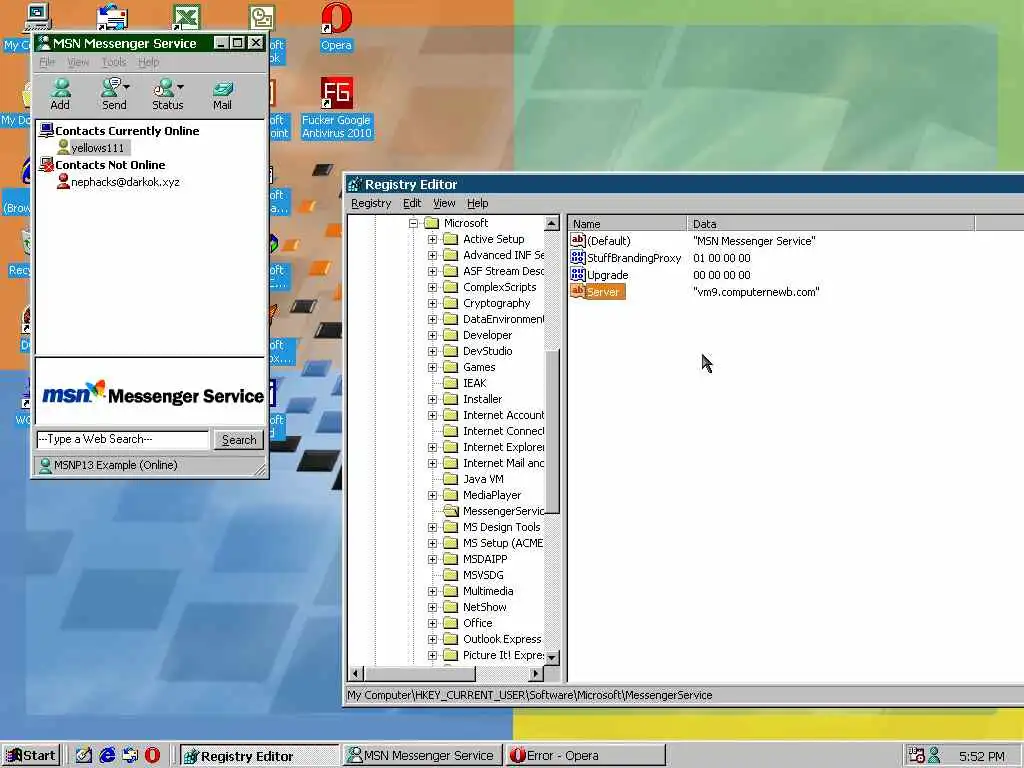Click the Start button
The width and height of the screenshot is (1024, 768).
[31, 756]
